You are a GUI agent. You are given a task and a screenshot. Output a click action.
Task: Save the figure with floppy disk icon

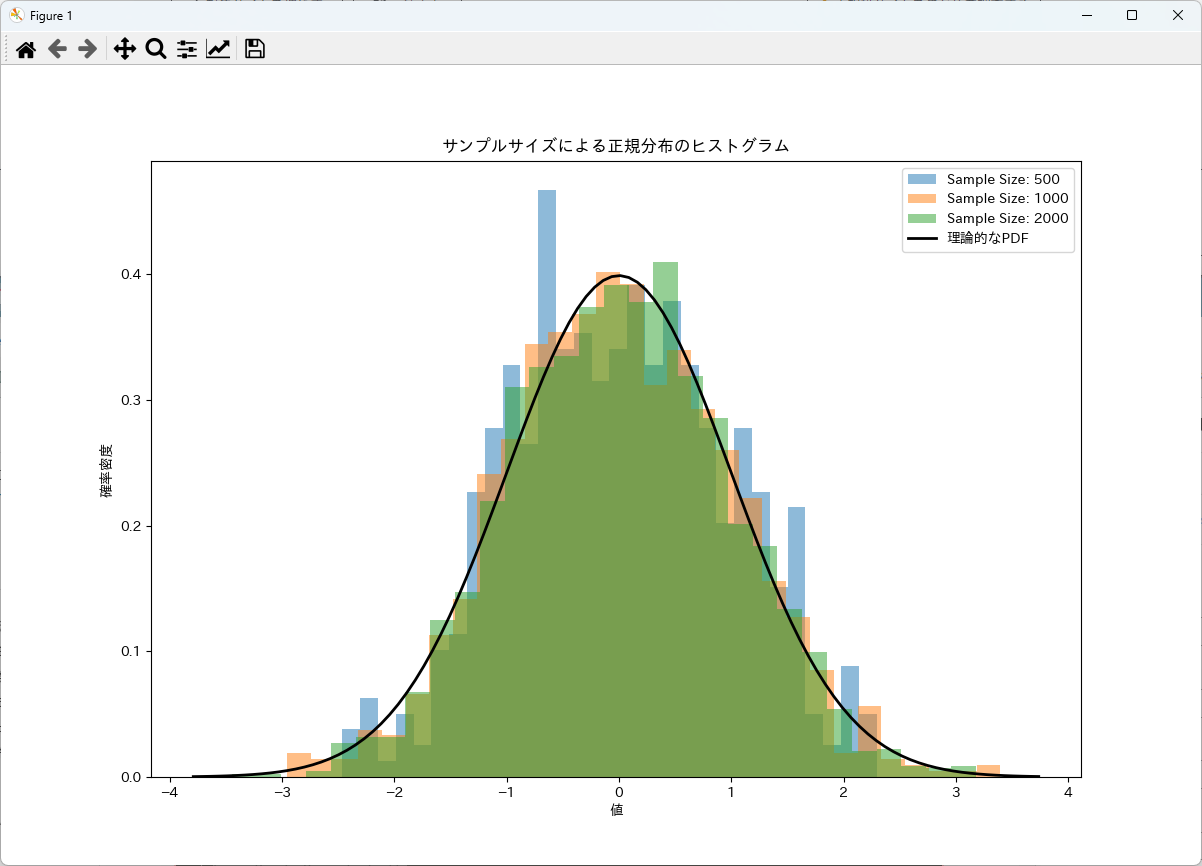pyautogui.click(x=255, y=49)
